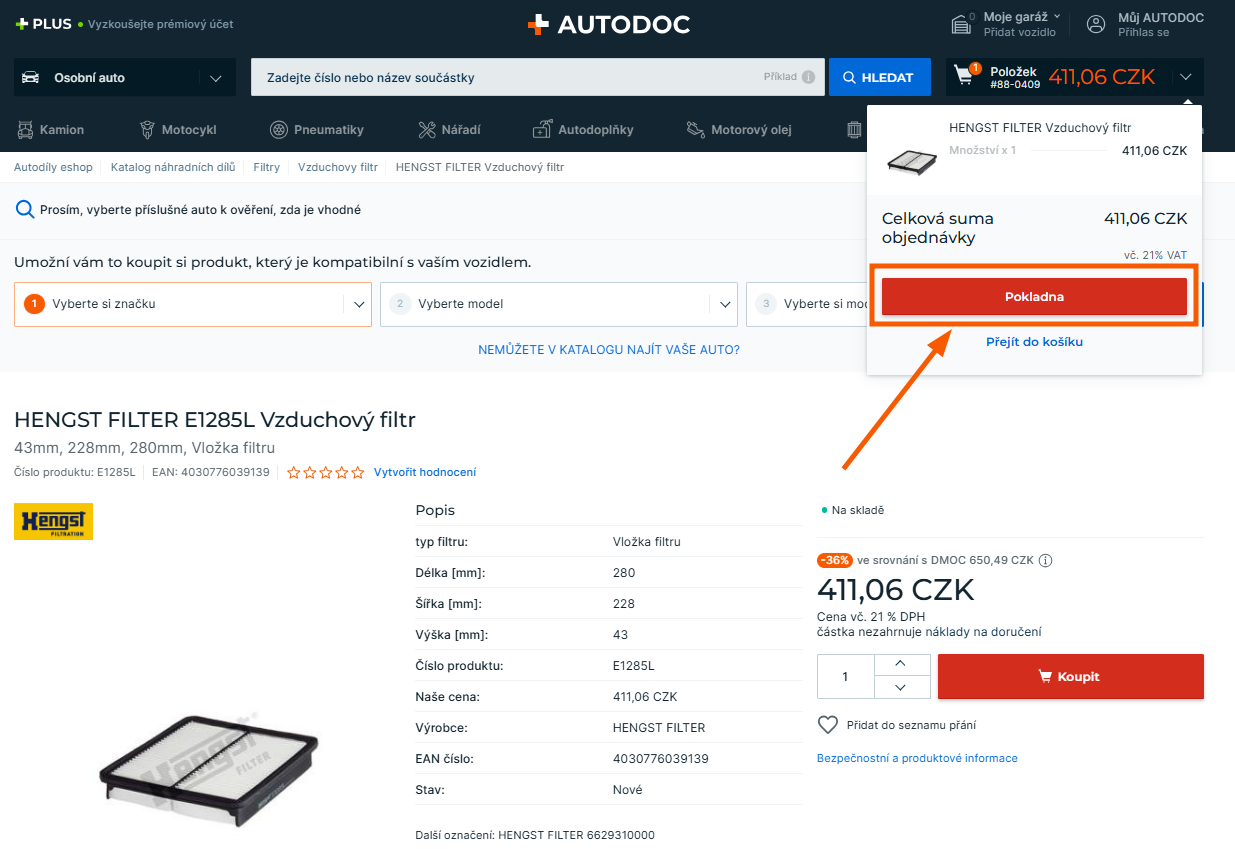The height and width of the screenshot is (849, 1235).
Task: Click the info icon next to Příklad
Action: click(x=808, y=77)
